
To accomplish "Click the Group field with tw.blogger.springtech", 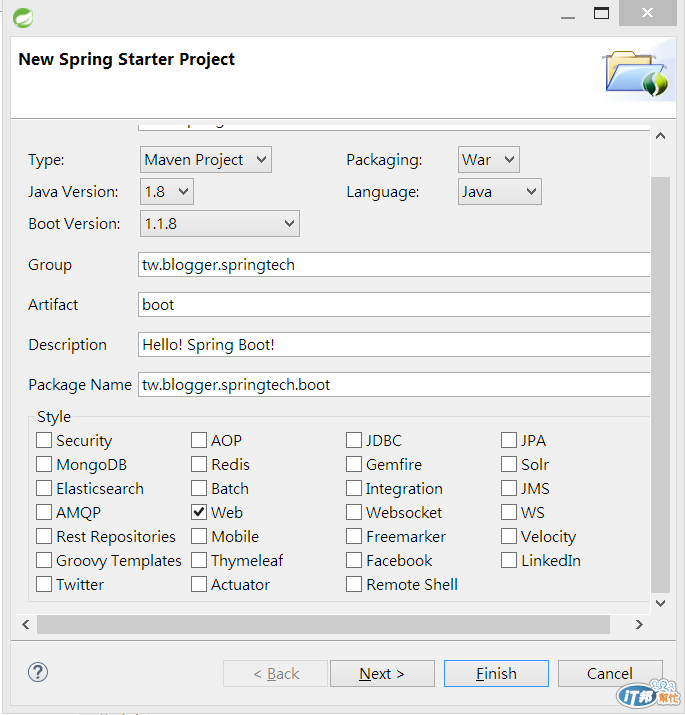I will 394,264.
